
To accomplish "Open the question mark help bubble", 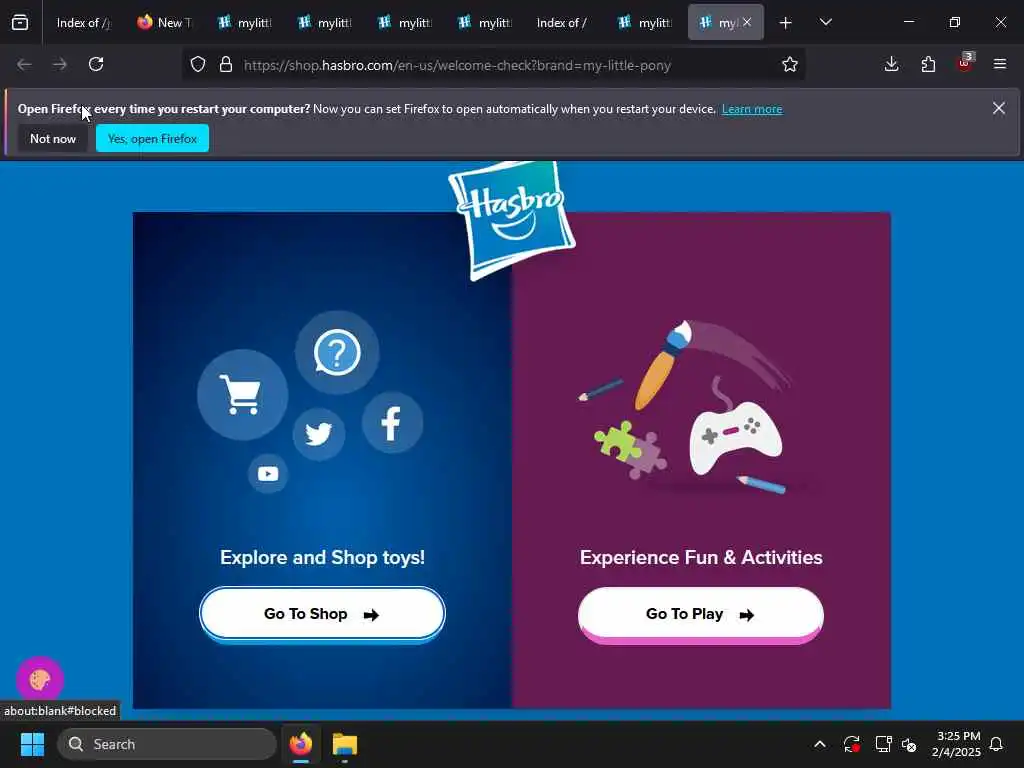I will click(337, 353).
